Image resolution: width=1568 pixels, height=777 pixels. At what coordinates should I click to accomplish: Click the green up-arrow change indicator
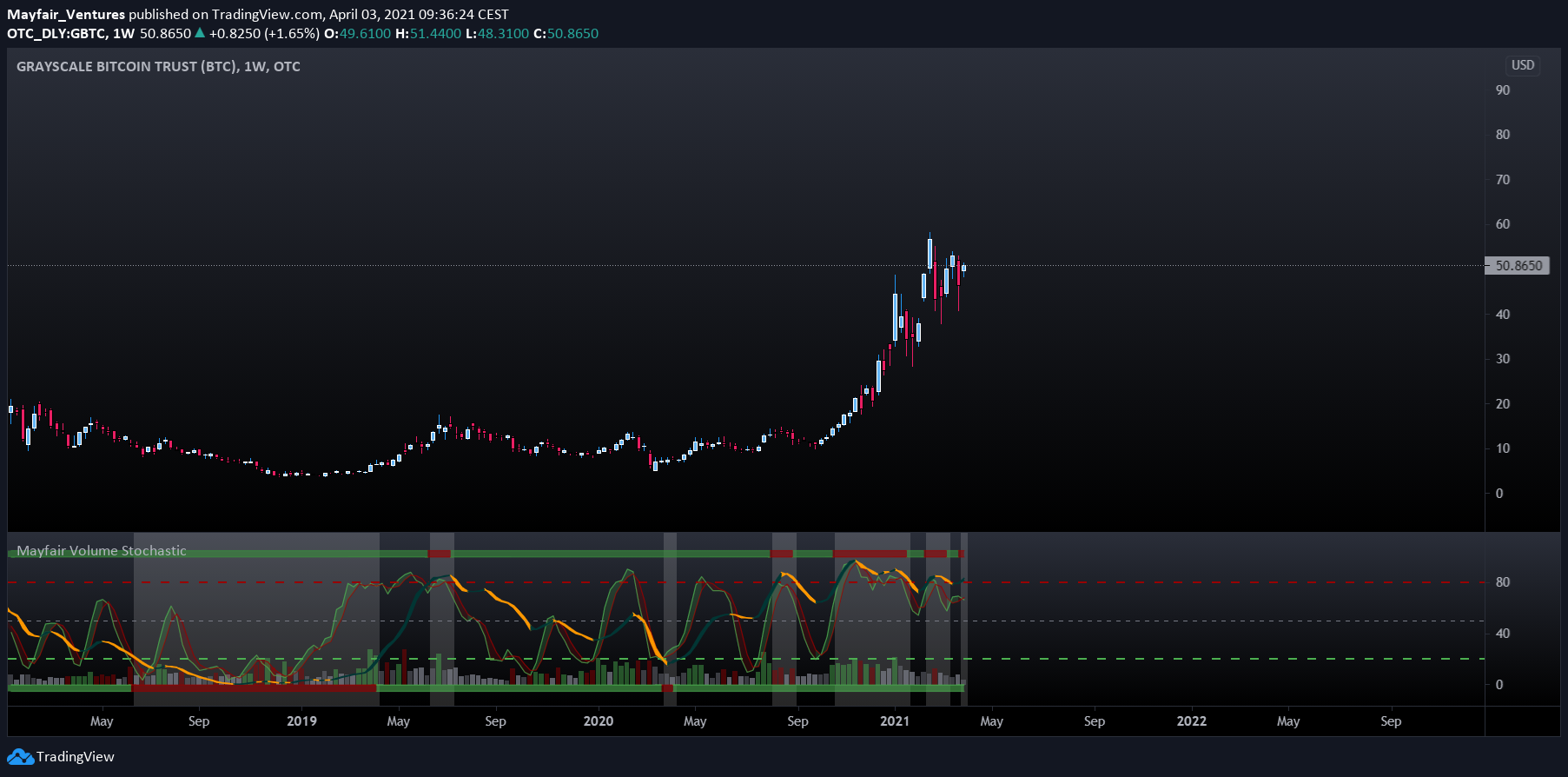200,33
